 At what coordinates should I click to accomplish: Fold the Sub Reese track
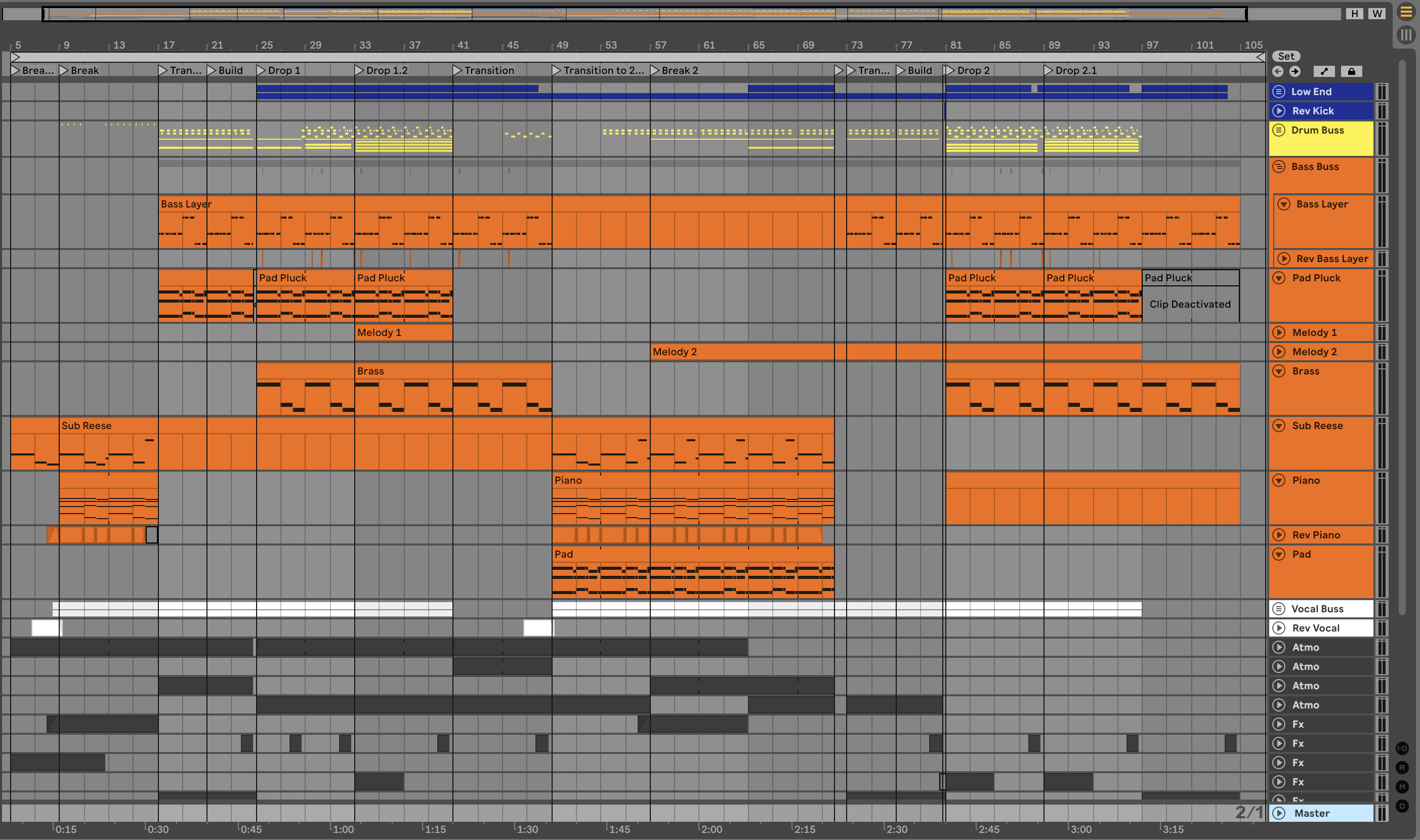(x=1278, y=426)
